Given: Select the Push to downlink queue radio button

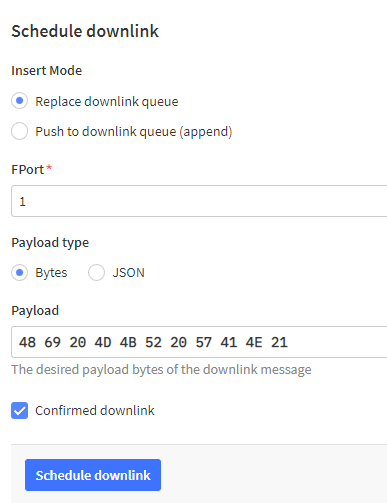Looking at the screenshot, I should (x=19, y=131).
